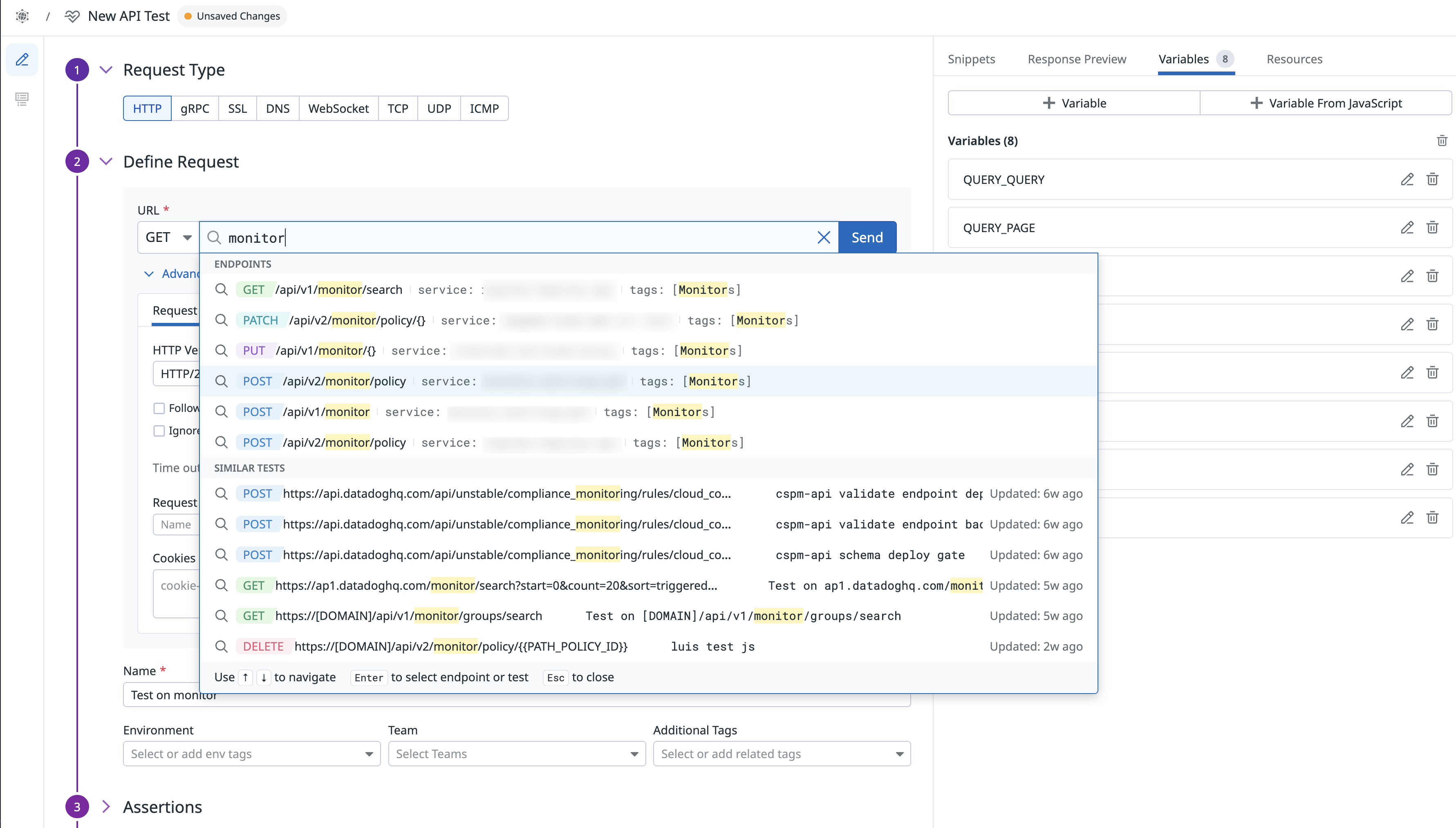
Task: Click the test Name input field
Action: click(x=516, y=695)
